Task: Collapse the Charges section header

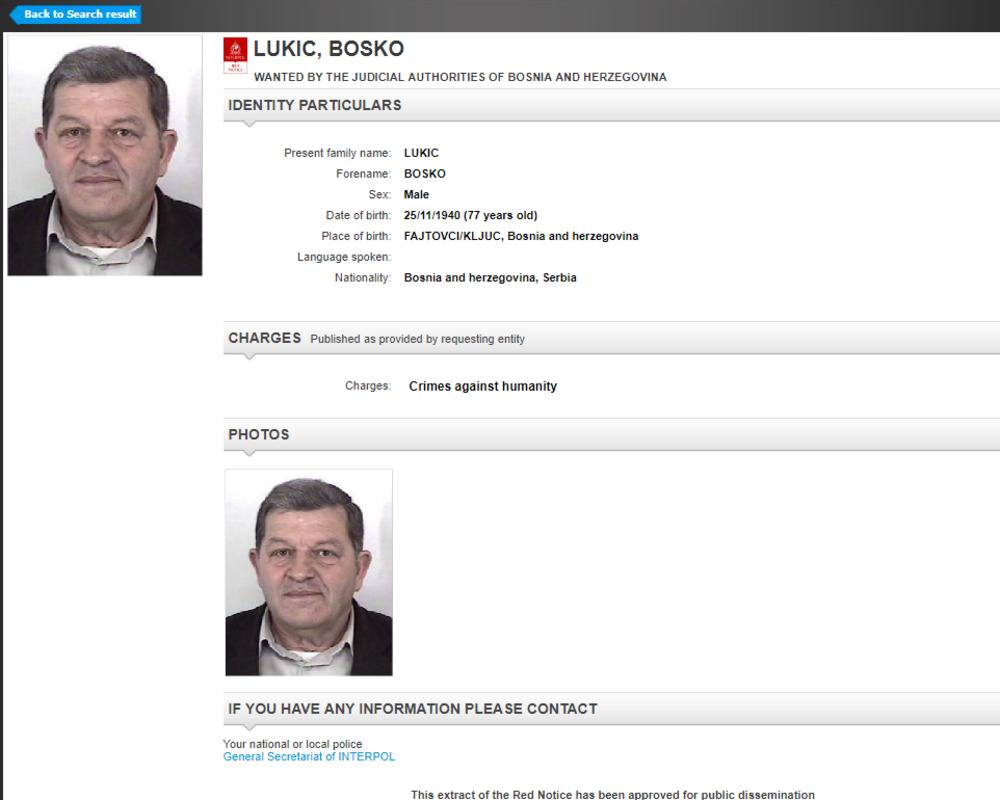Action: point(265,338)
